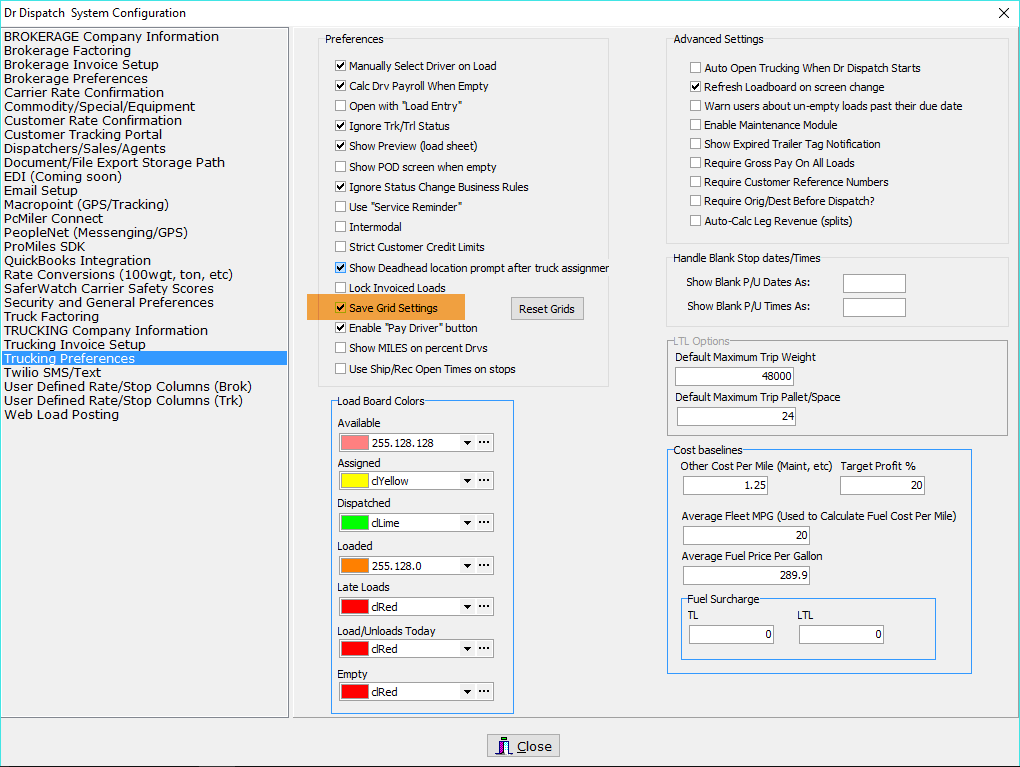Screen dimensions: 1020x767
Task: Open color picker ellipsis for Empty color
Action: click(484, 692)
